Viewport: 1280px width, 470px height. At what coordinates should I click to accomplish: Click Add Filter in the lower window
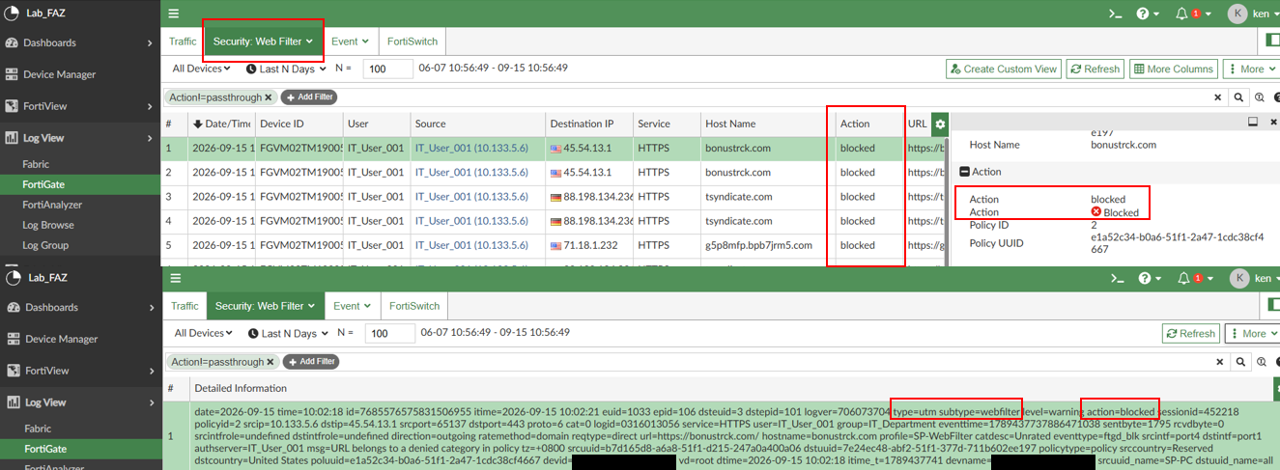(x=309, y=361)
